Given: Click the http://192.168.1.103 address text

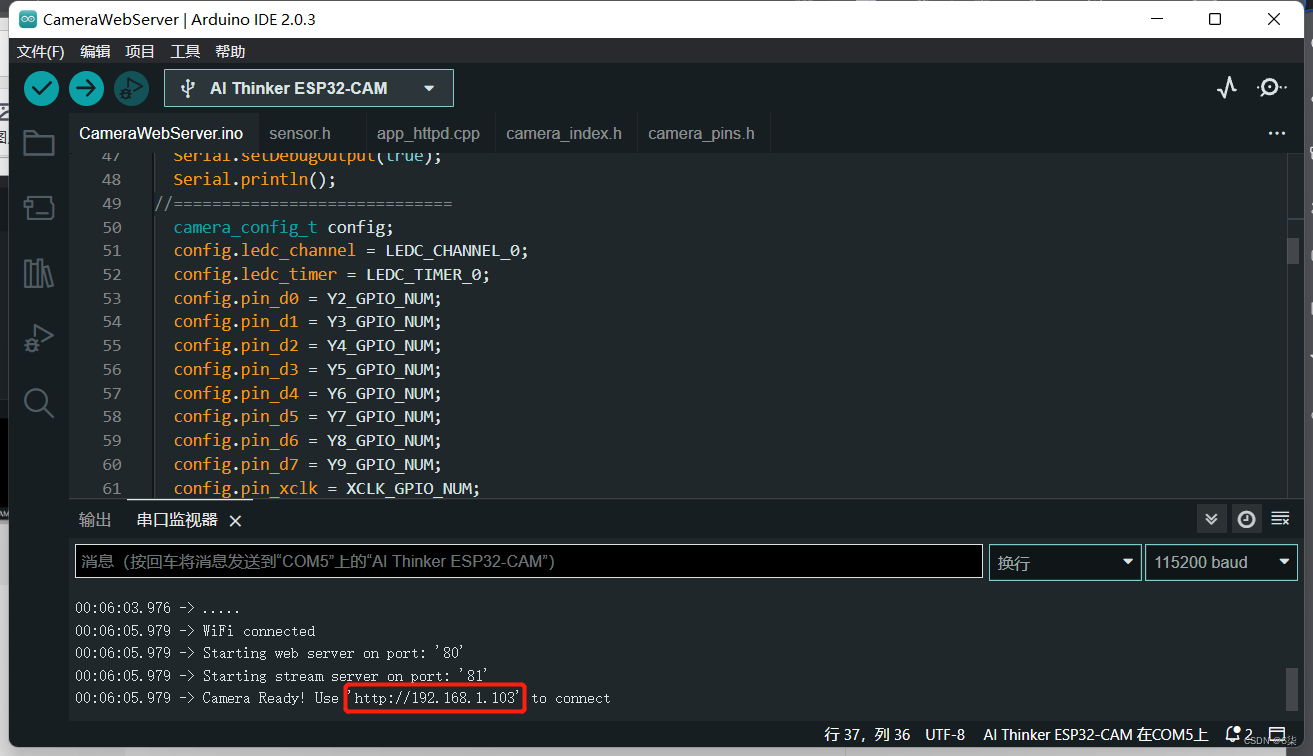Looking at the screenshot, I should [436, 698].
